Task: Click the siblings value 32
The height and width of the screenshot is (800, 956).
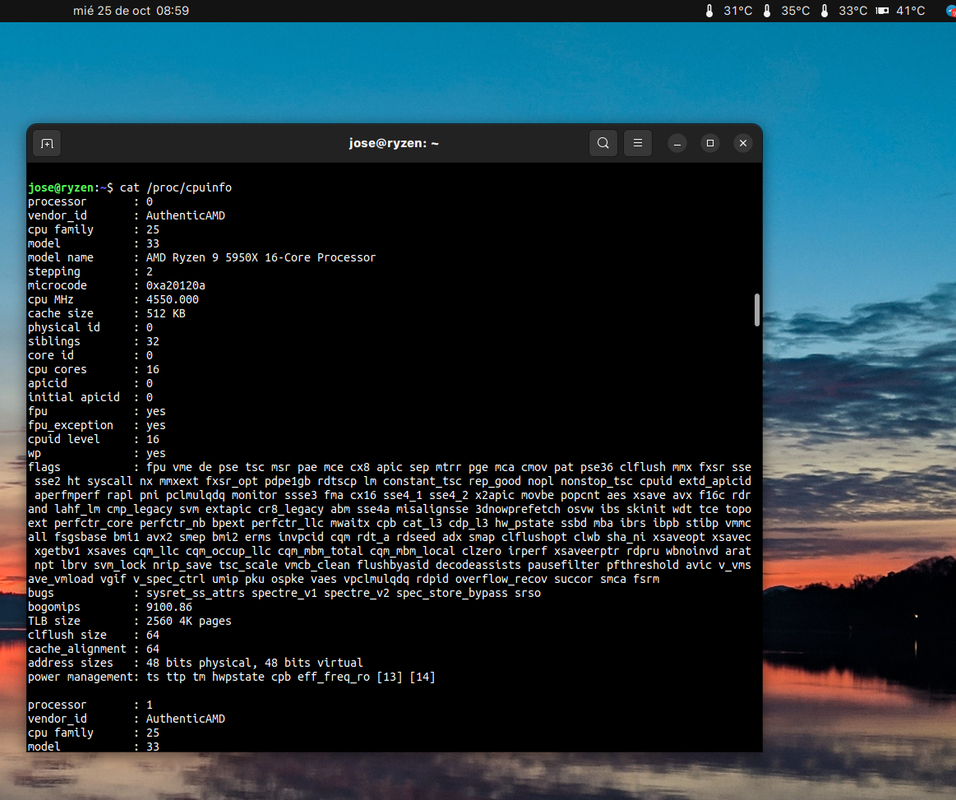Action: [x=152, y=341]
